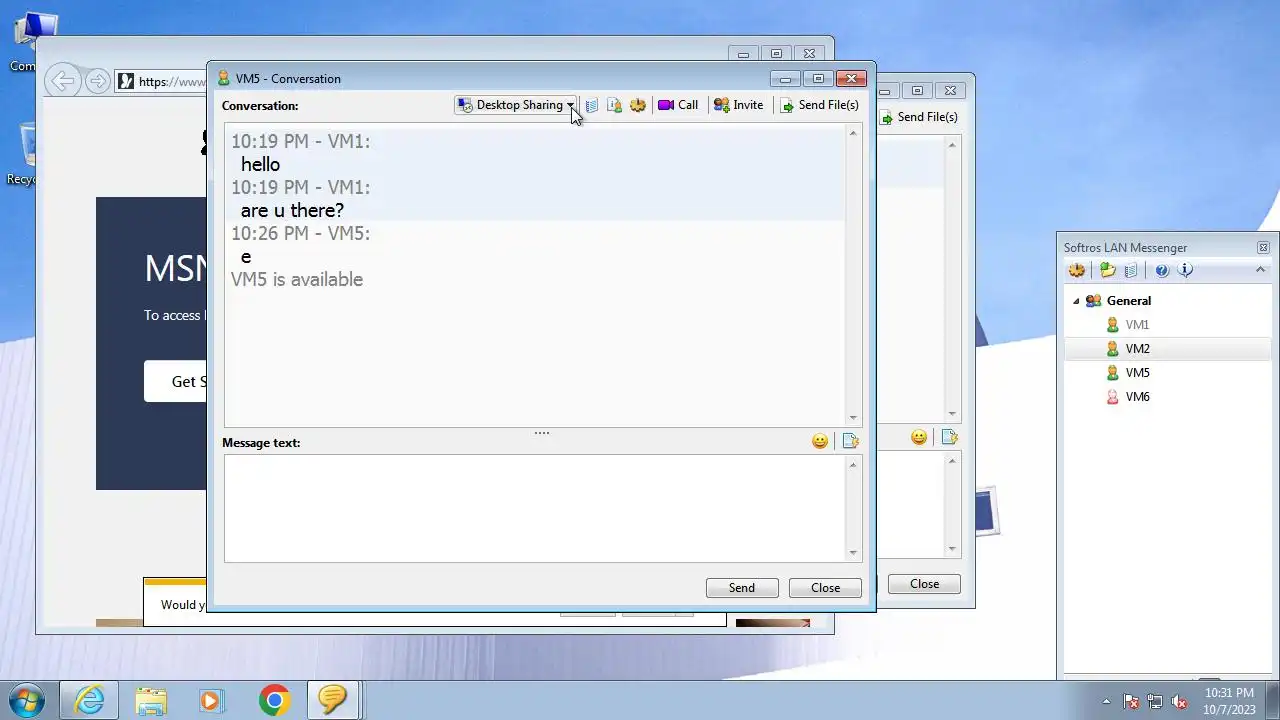Open Windows Start menu
Image resolution: width=1280 pixels, height=720 pixels.
pos(27,700)
